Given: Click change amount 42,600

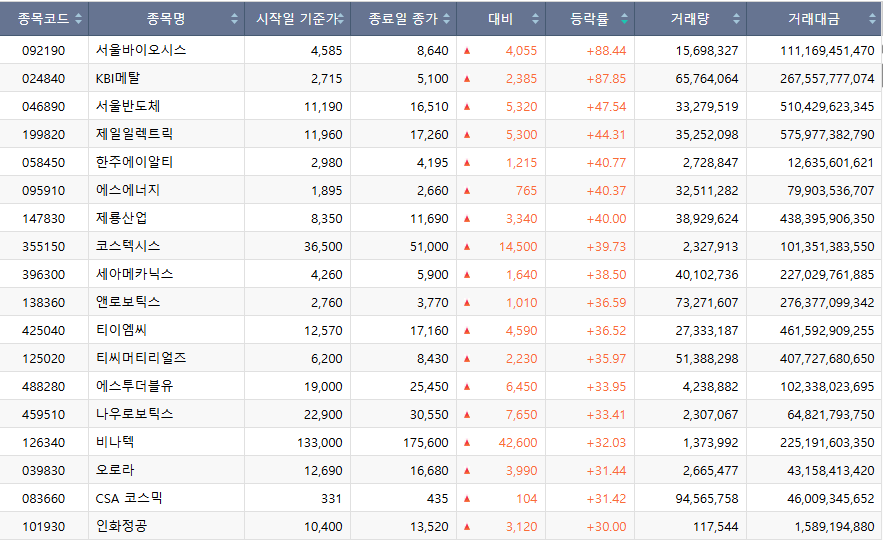Looking at the screenshot, I should [x=518, y=443].
